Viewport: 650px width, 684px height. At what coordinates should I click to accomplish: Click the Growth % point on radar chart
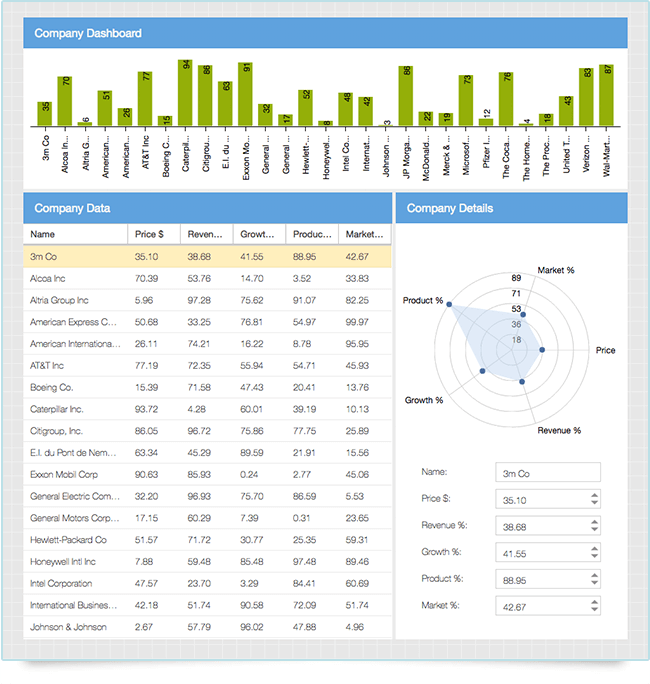tap(482, 371)
